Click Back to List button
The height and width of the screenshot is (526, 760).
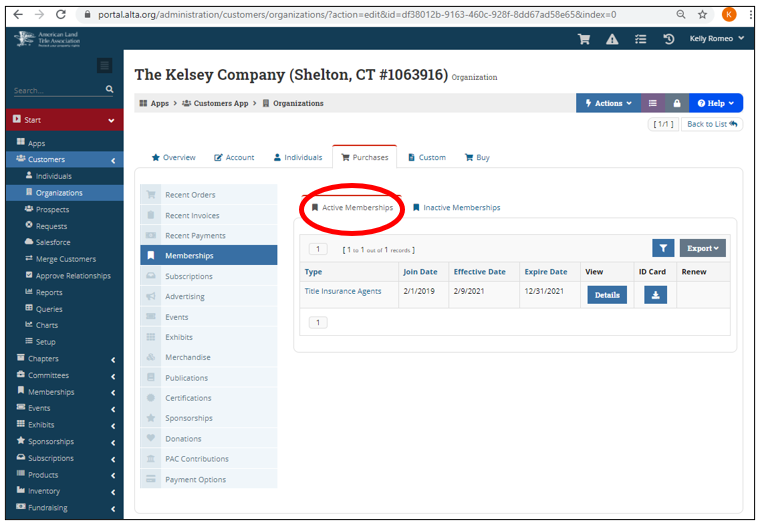[x=712, y=124]
